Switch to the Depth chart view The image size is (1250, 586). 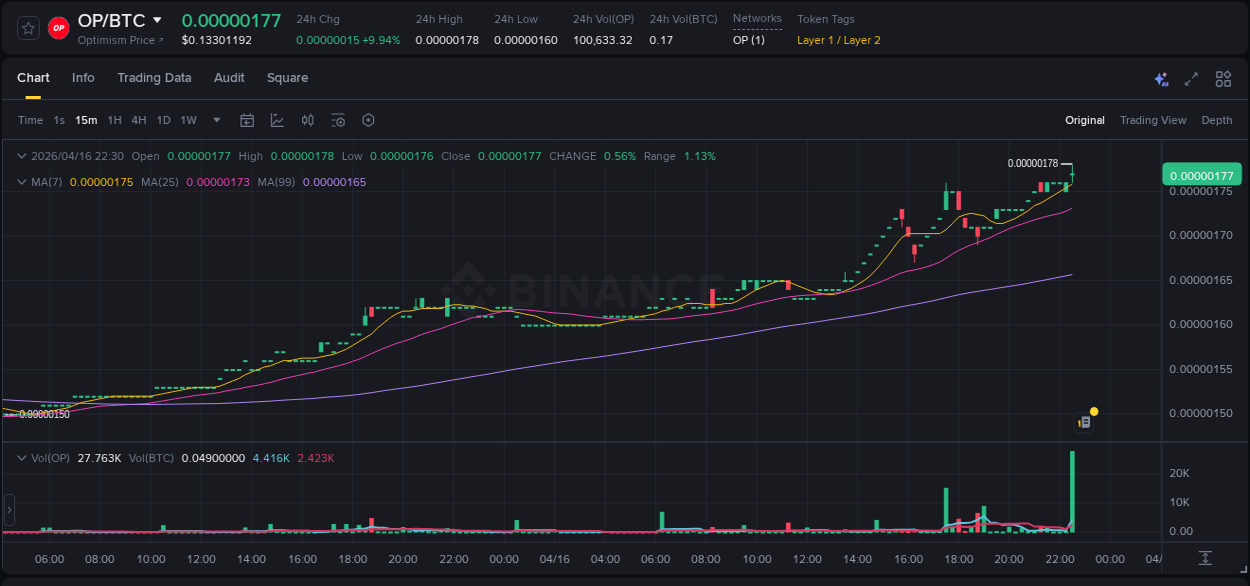pyautogui.click(x=1217, y=120)
